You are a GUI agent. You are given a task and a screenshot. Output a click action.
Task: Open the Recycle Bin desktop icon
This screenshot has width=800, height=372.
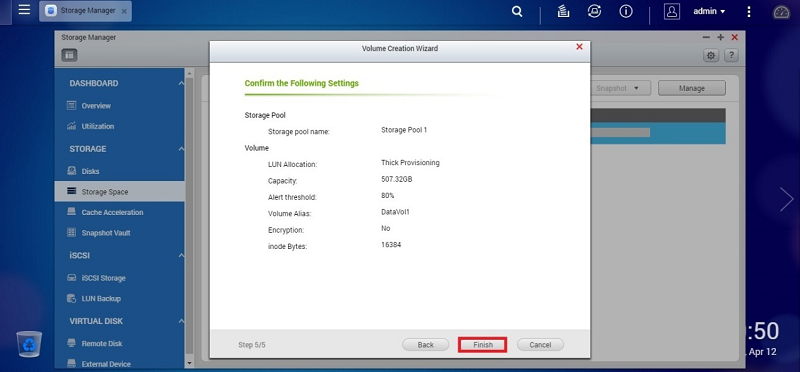coord(29,343)
